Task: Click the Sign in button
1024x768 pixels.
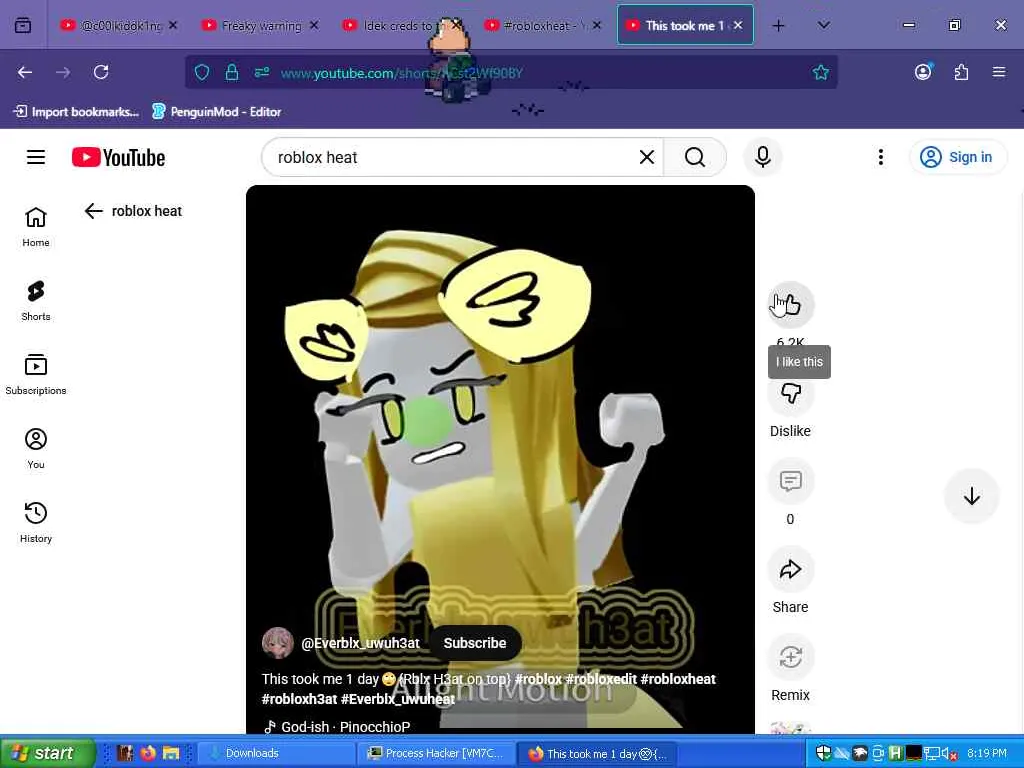Action: tap(957, 157)
